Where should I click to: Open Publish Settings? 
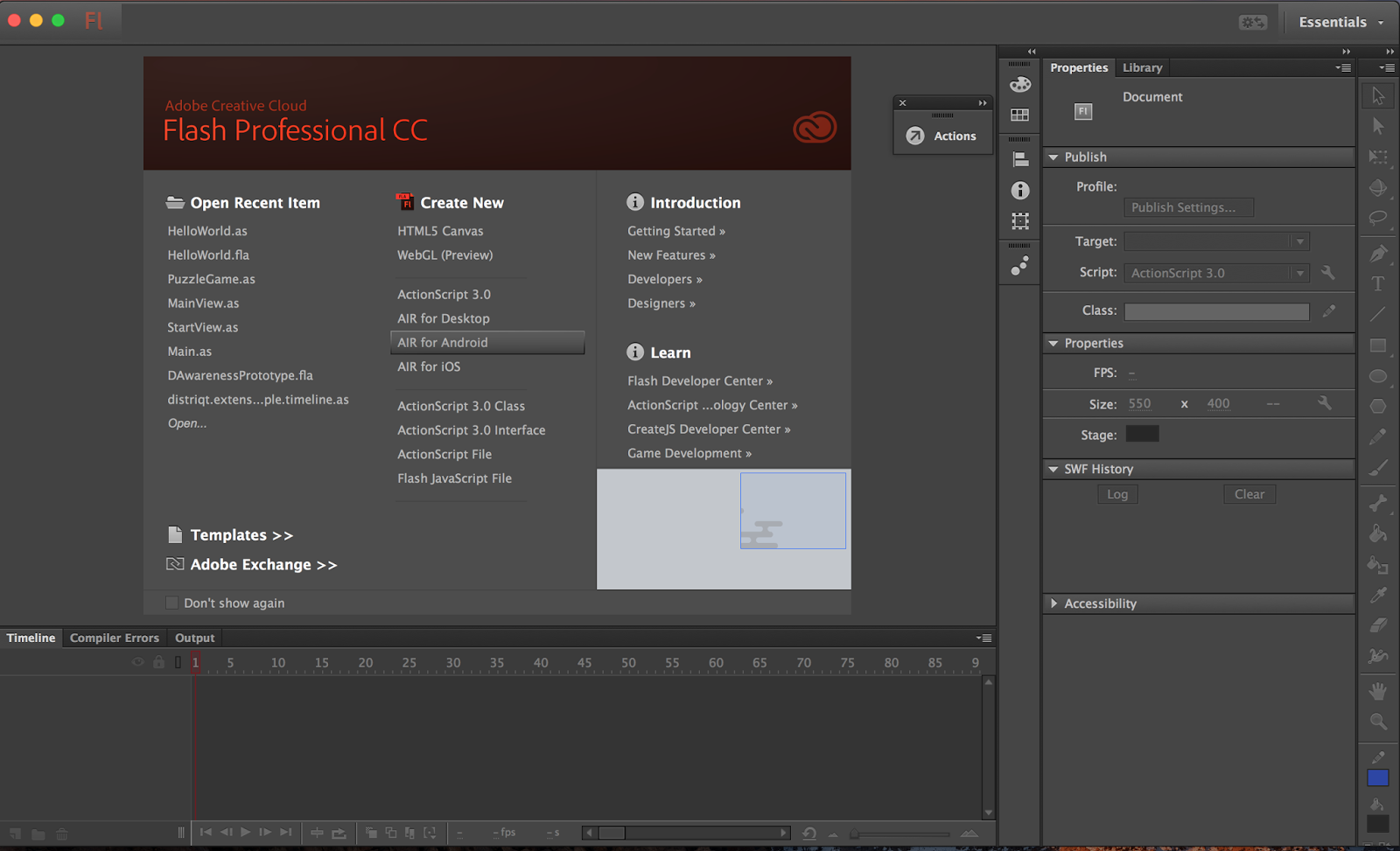tap(1187, 207)
